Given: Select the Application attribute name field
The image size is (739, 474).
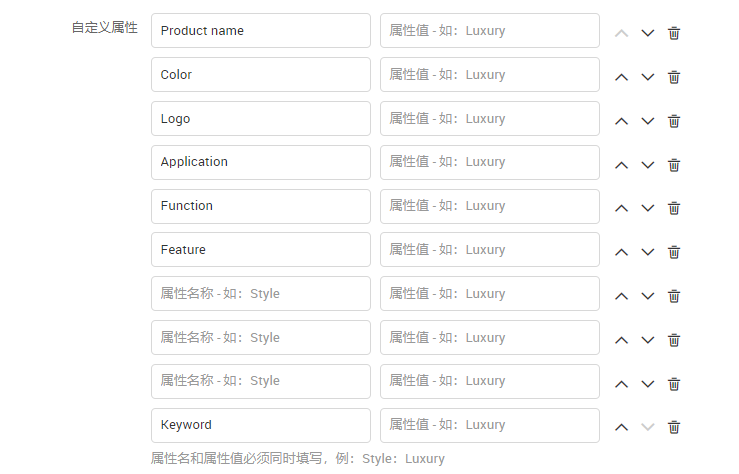Looking at the screenshot, I should pyautogui.click(x=261, y=162).
